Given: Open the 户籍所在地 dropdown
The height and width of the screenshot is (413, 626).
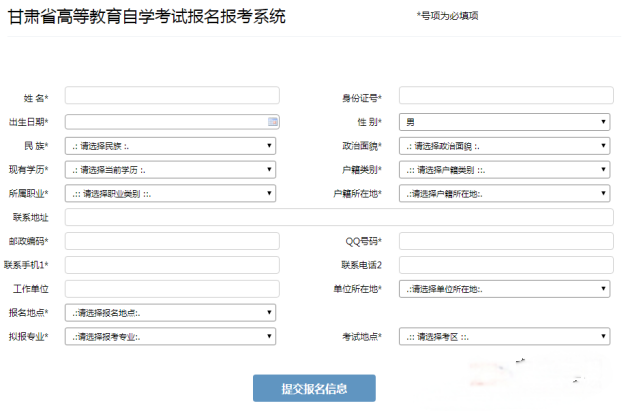Looking at the screenshot, I should click(505, 193).
